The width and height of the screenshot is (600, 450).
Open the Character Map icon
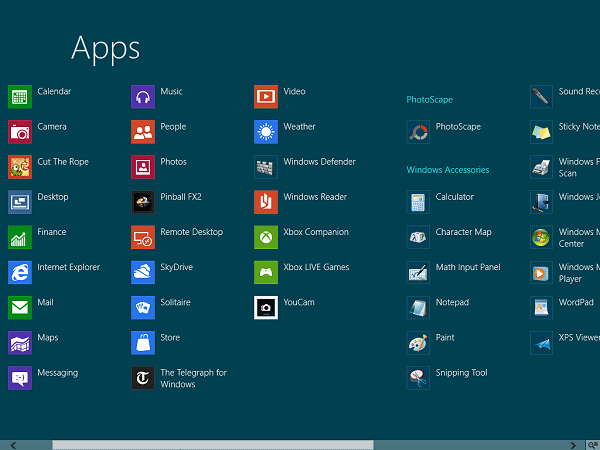pos(418,237)
